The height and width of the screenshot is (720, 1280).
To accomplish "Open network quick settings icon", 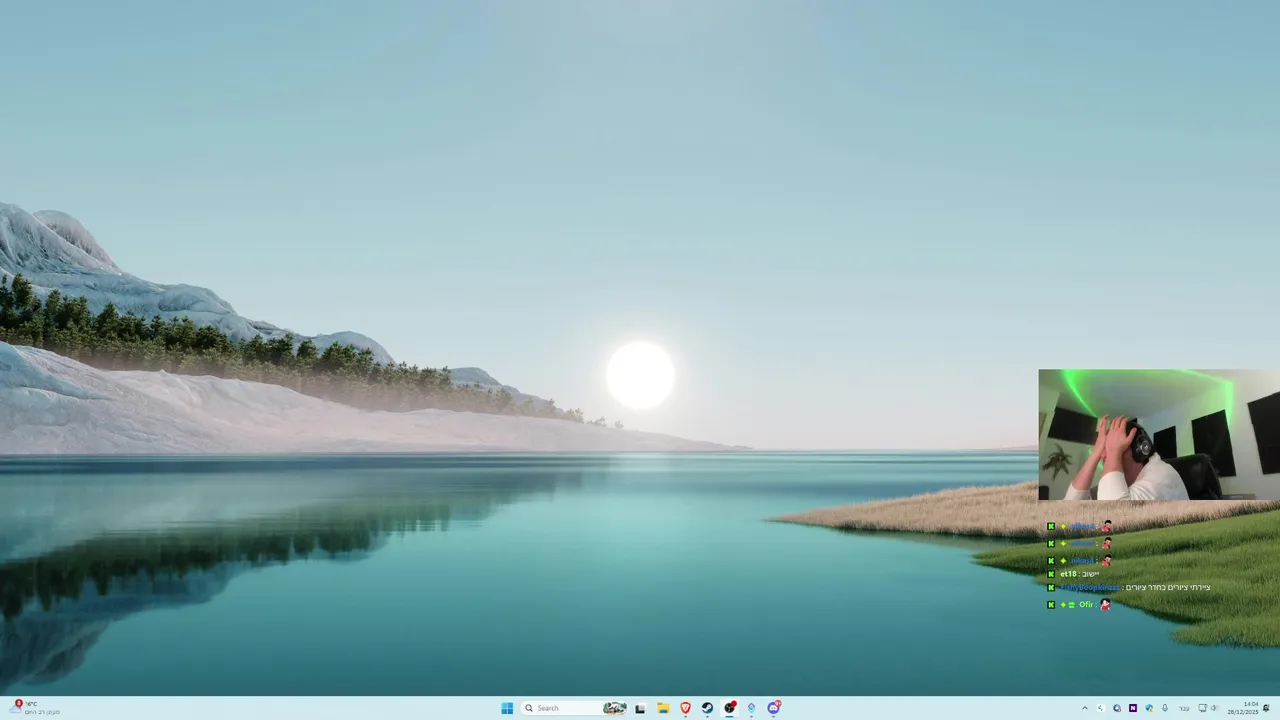I will coord(1202,708).
